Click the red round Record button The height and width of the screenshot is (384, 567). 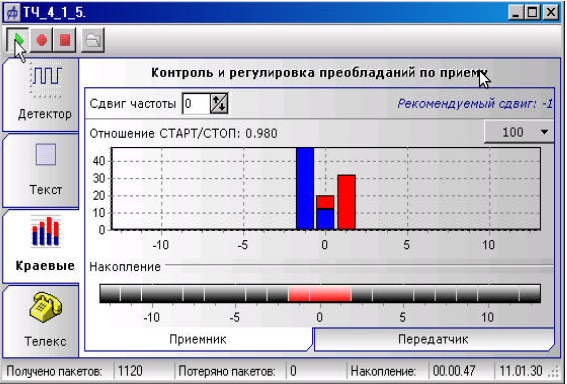[42, 40]
